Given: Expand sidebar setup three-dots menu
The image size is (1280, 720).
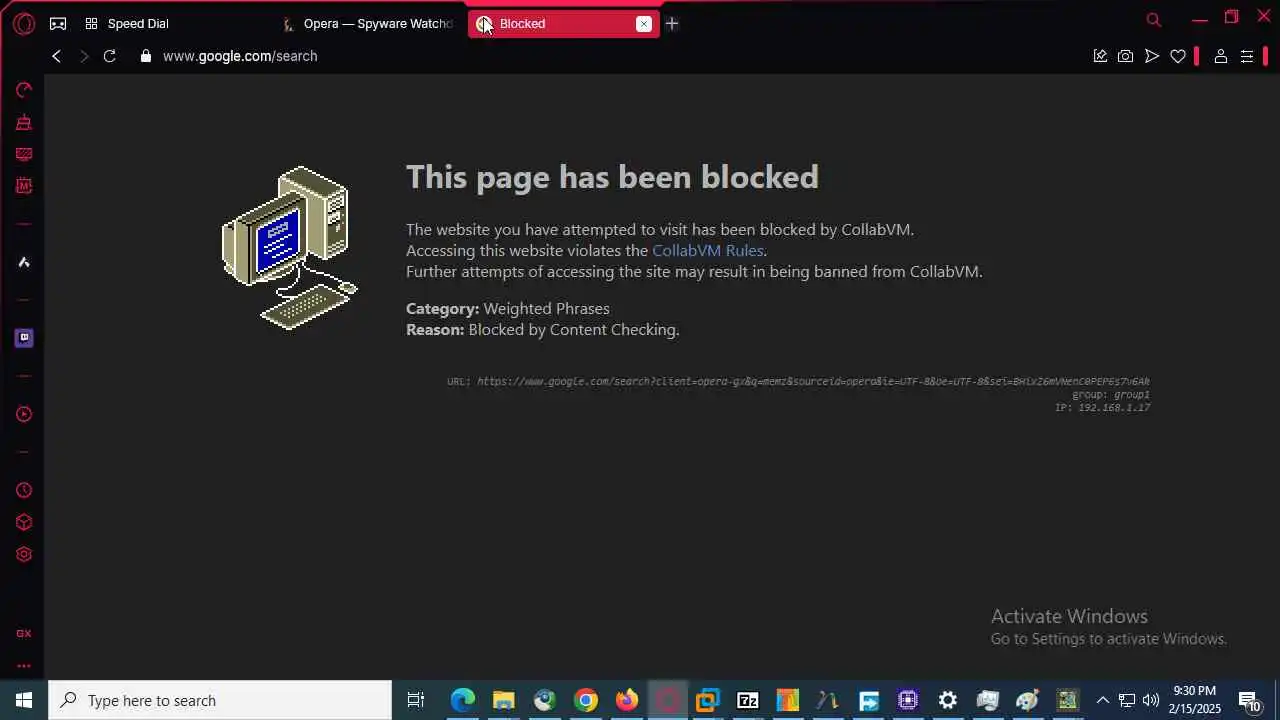Looking at the screenshot, I should click(x=24, y=666).
